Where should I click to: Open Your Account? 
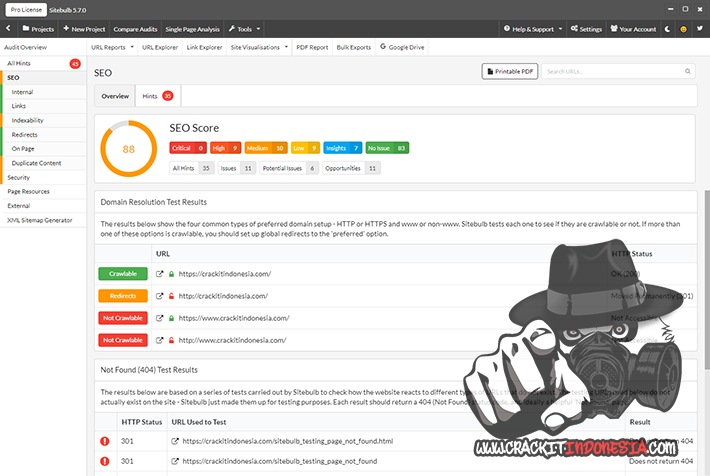tap(633, 29)
